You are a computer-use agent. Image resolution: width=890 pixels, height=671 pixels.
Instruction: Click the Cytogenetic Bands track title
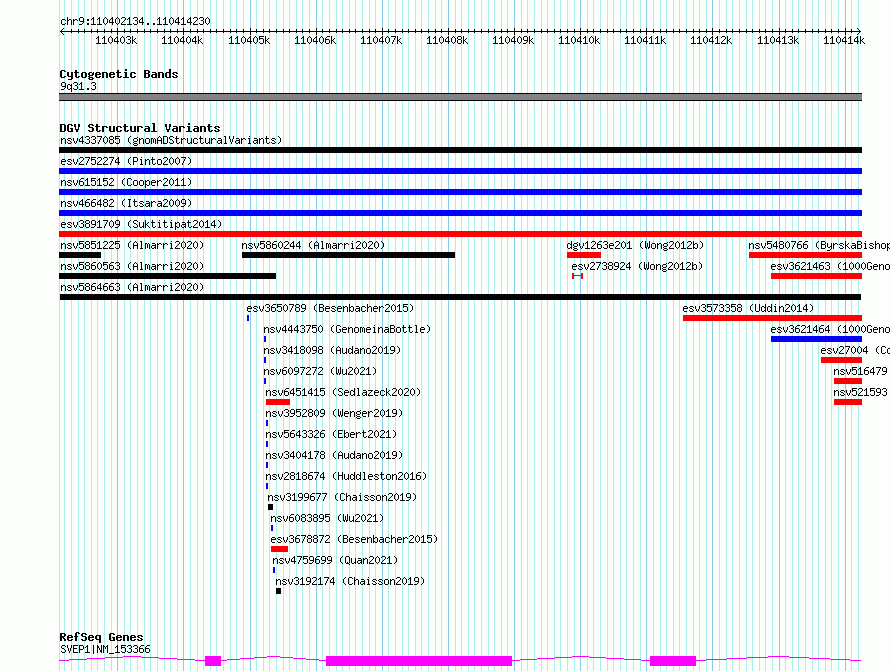119,74
